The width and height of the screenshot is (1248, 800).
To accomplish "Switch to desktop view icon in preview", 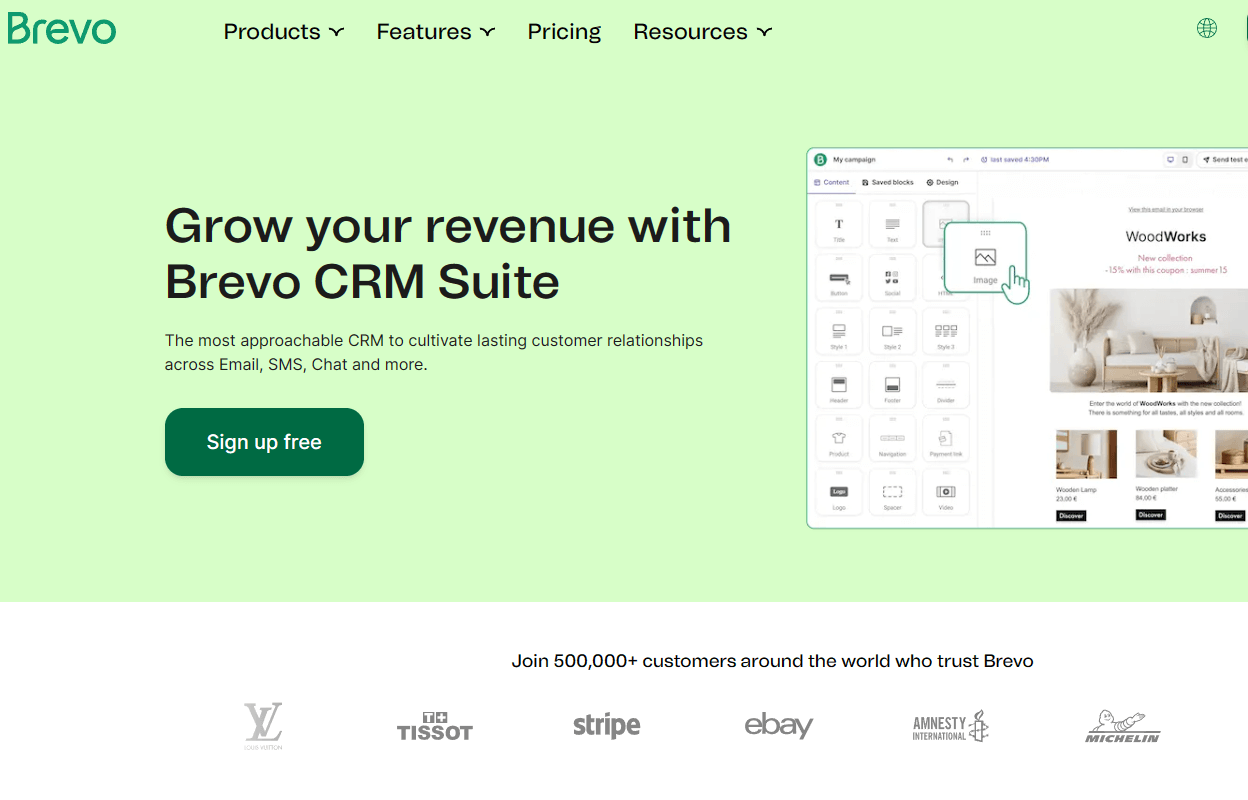I will click(x=1170, y=160).
